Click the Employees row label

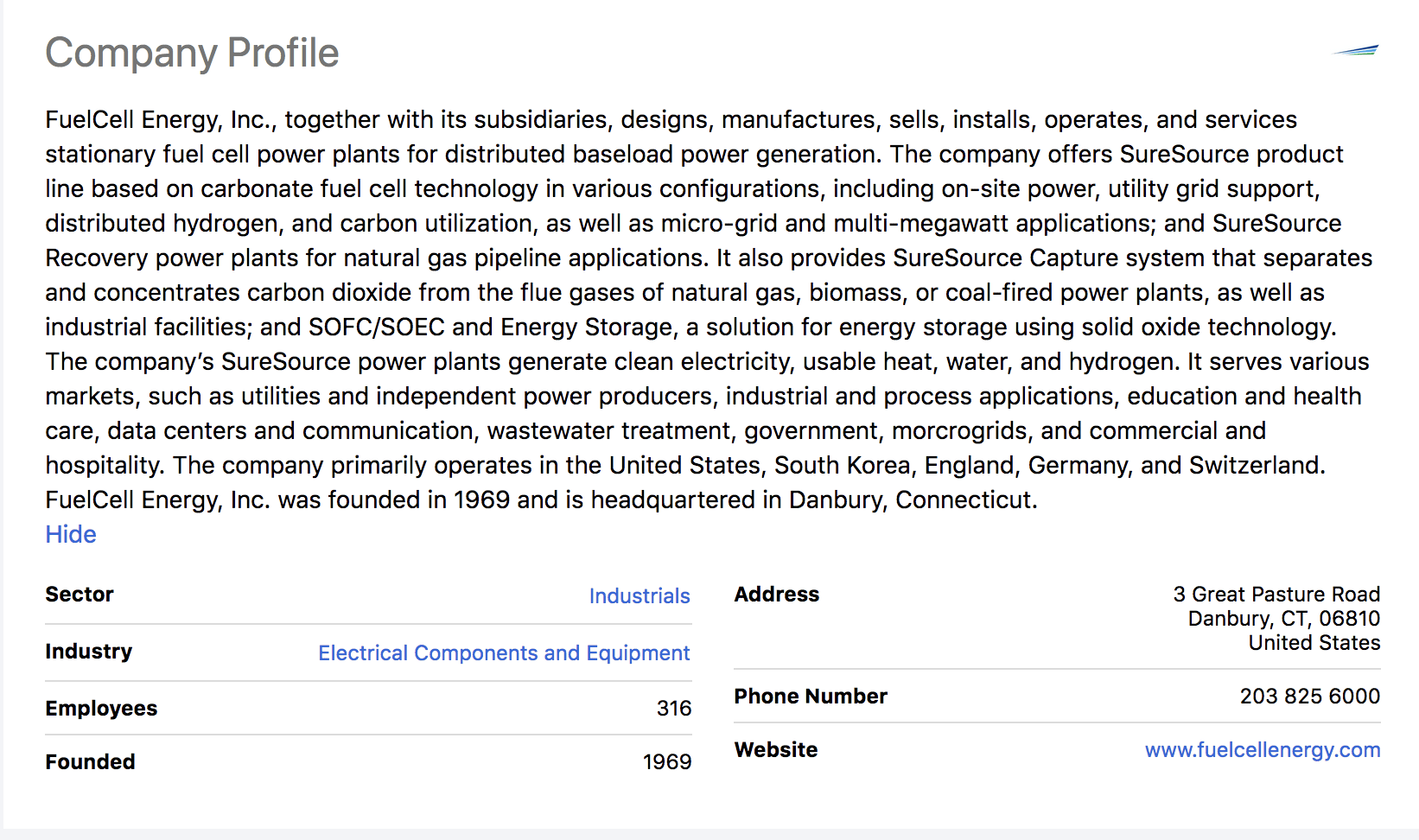pos(101,708)
